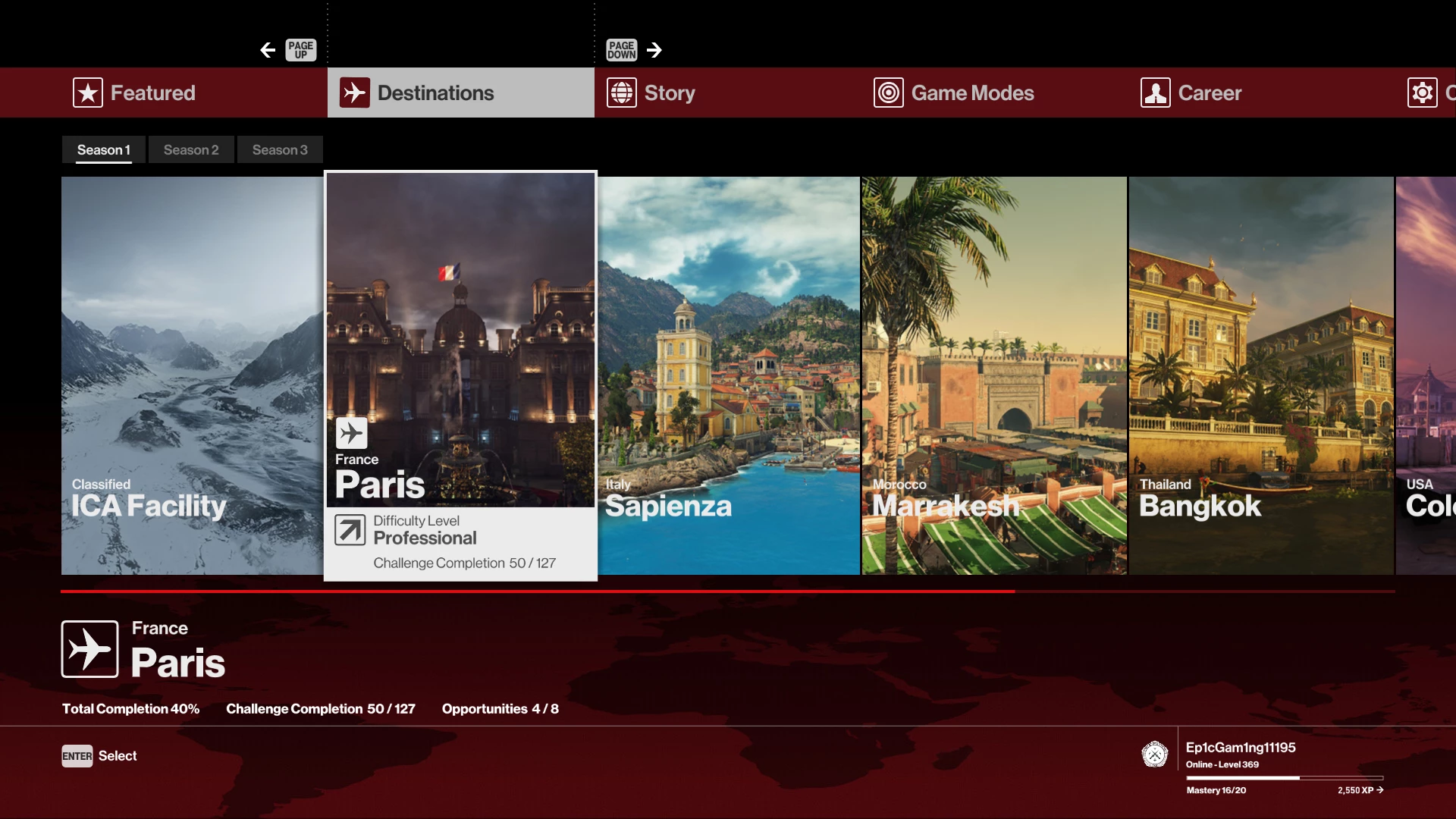The height and width of the screenshot is (819, 1456).
Task: Click the PAGE UP key icon
Action: 301,50
